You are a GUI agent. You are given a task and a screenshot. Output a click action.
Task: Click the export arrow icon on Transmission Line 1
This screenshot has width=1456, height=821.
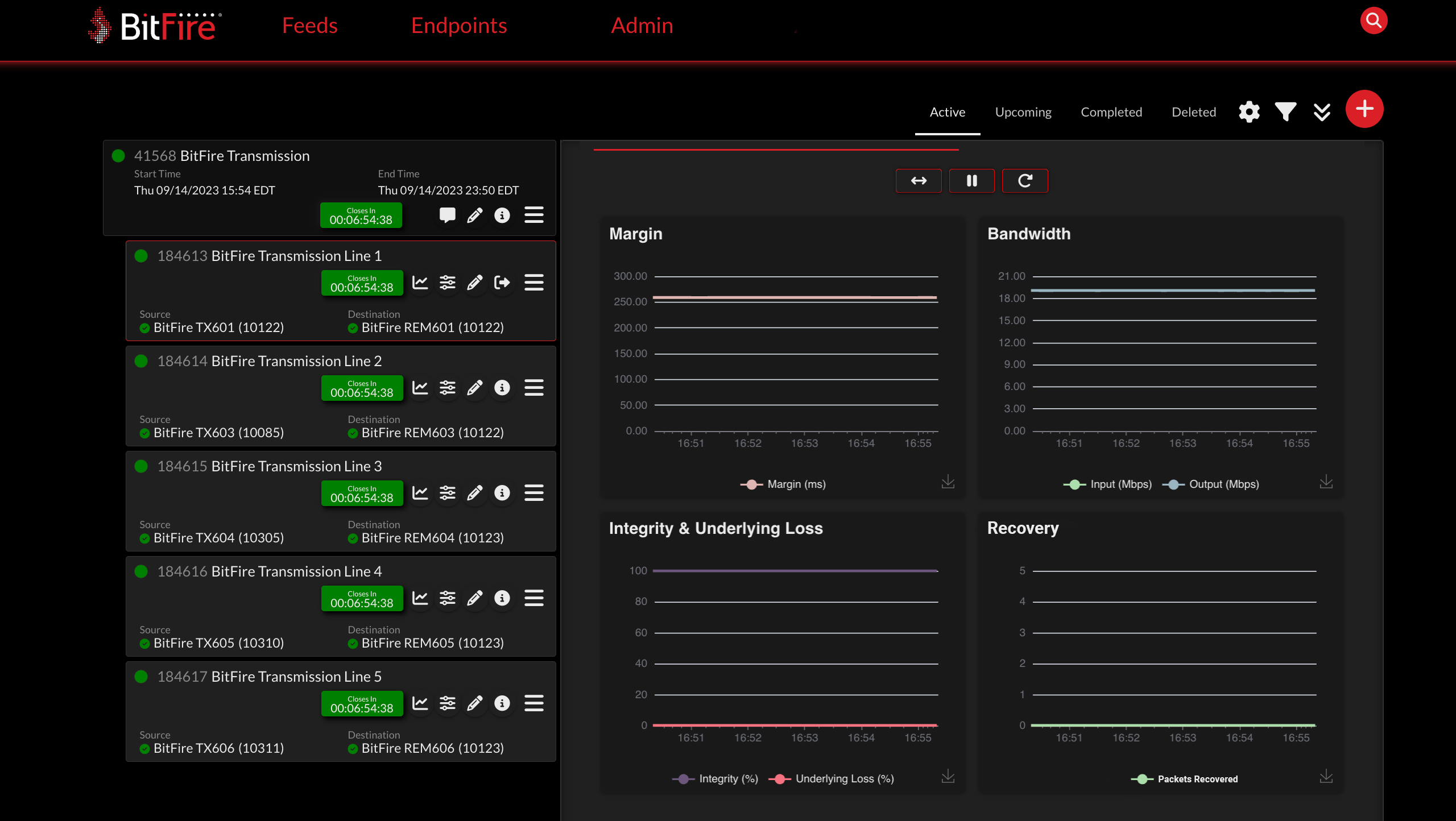[502, 283]
